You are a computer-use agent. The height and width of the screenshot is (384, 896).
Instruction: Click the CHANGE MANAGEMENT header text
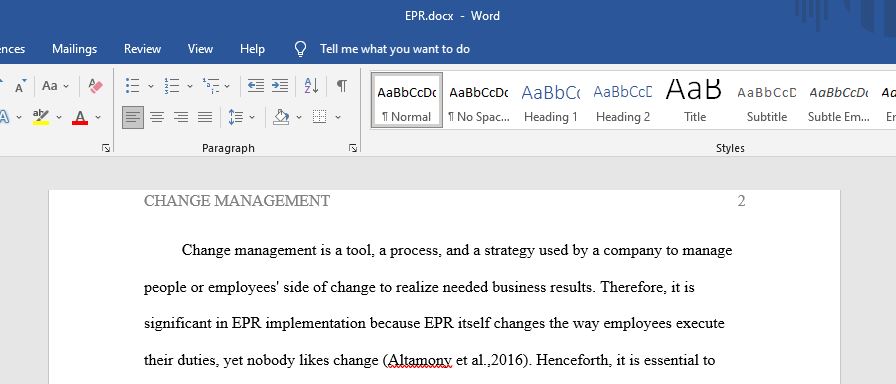click(x=237, y=201)
